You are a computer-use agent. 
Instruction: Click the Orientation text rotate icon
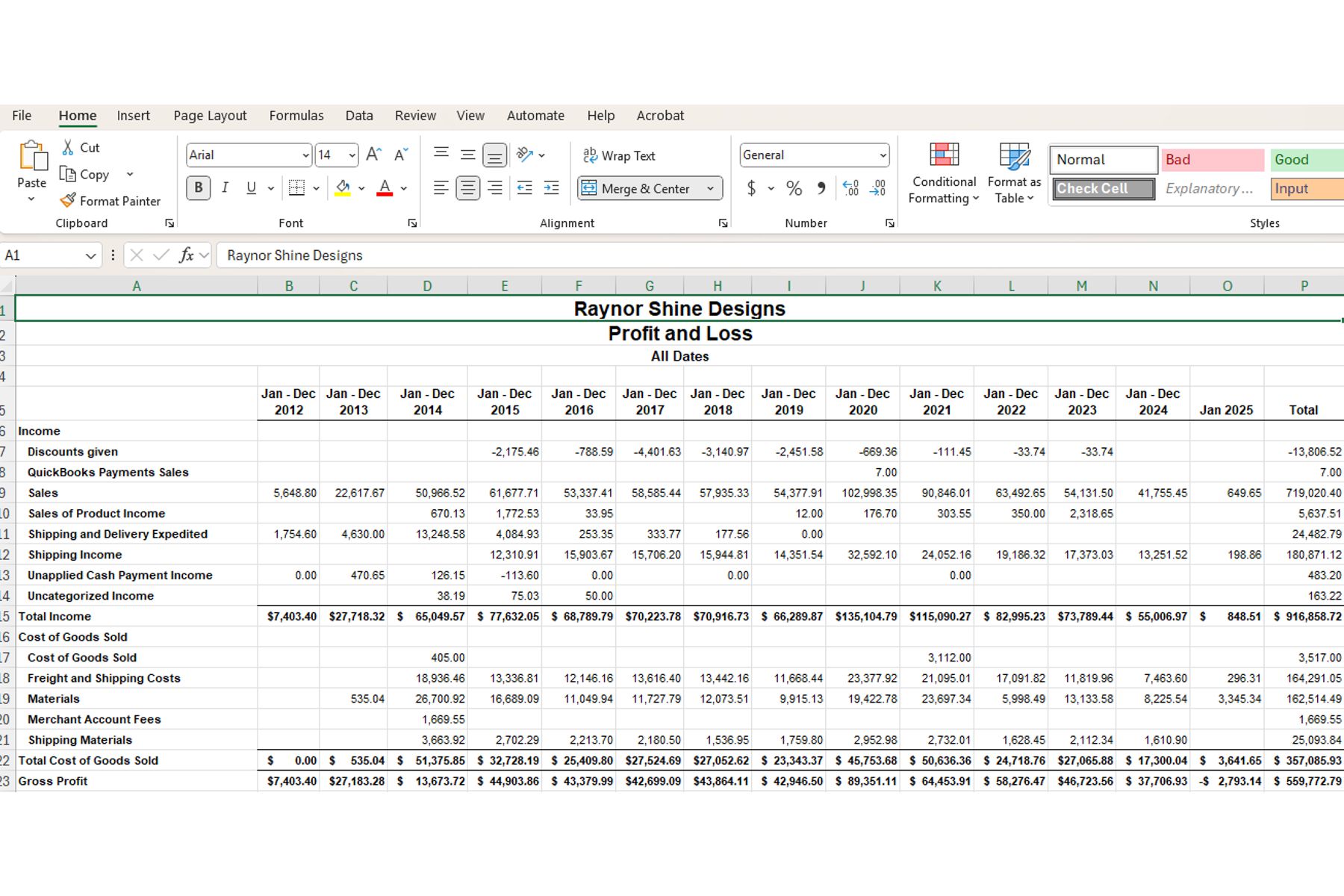pyautogui.click(x=525, y=155)
